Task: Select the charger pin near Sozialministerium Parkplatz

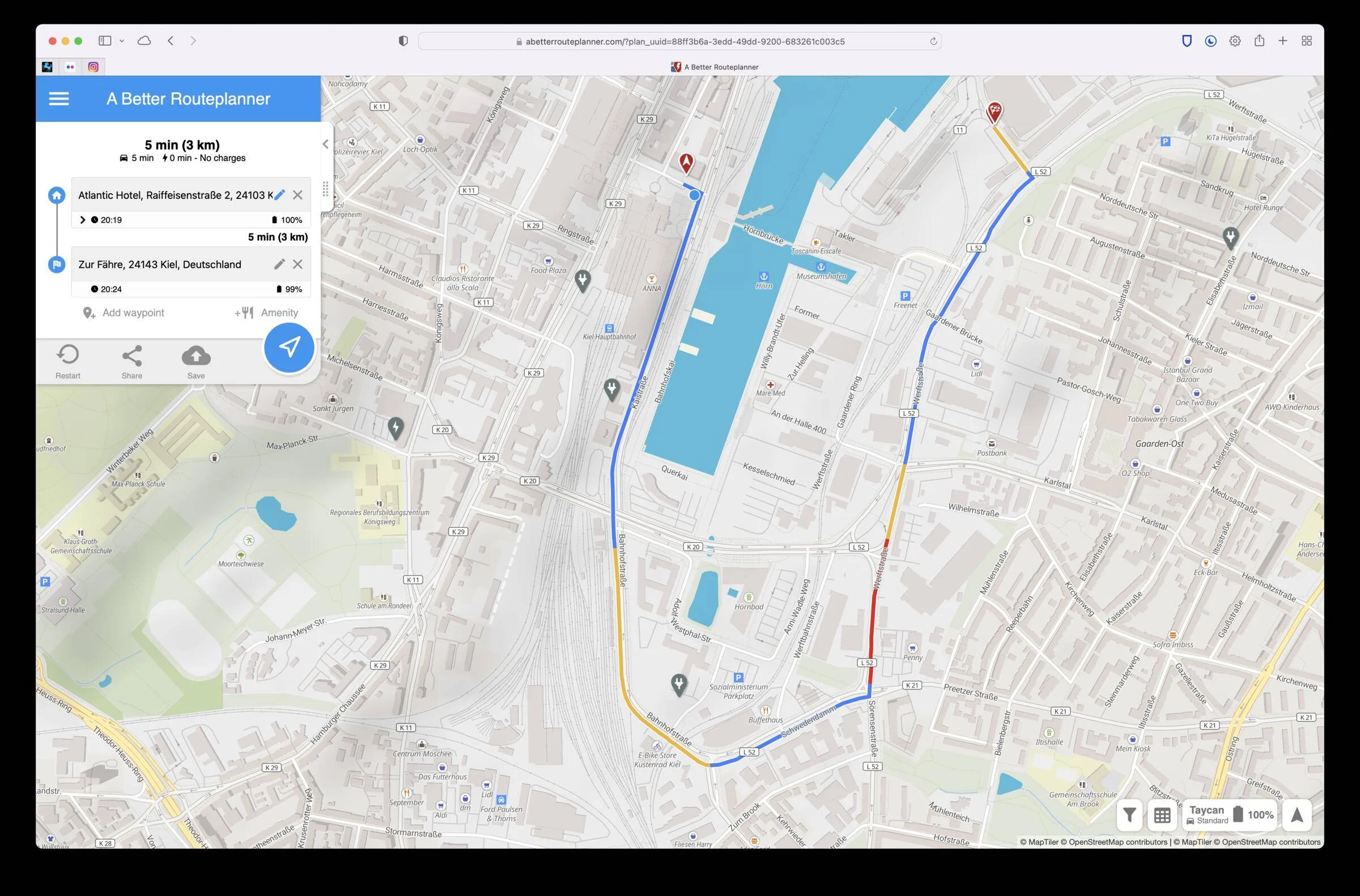Action: [x=678, y=685]
